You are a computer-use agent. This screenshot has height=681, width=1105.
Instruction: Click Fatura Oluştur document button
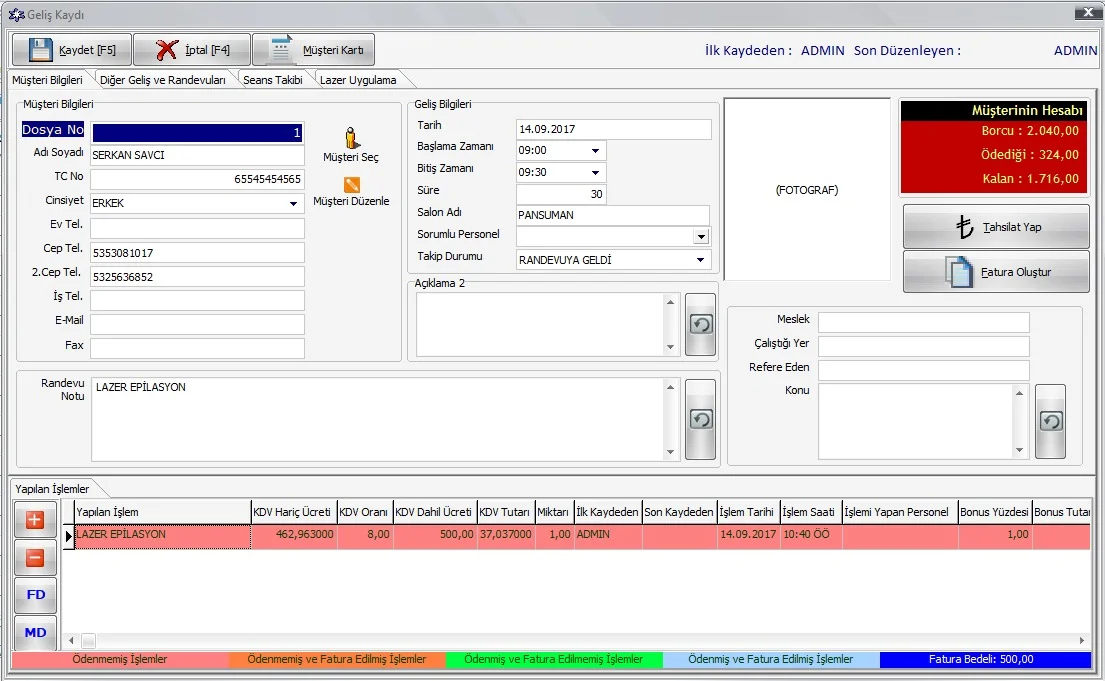[x=996, y=272]
